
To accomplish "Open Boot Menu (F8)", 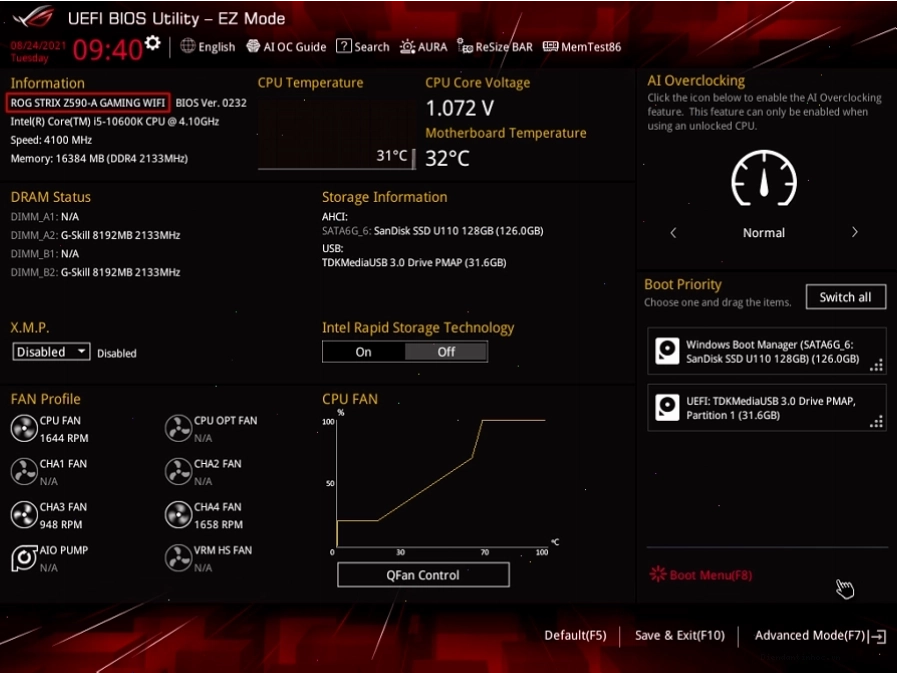I will 701,574.
